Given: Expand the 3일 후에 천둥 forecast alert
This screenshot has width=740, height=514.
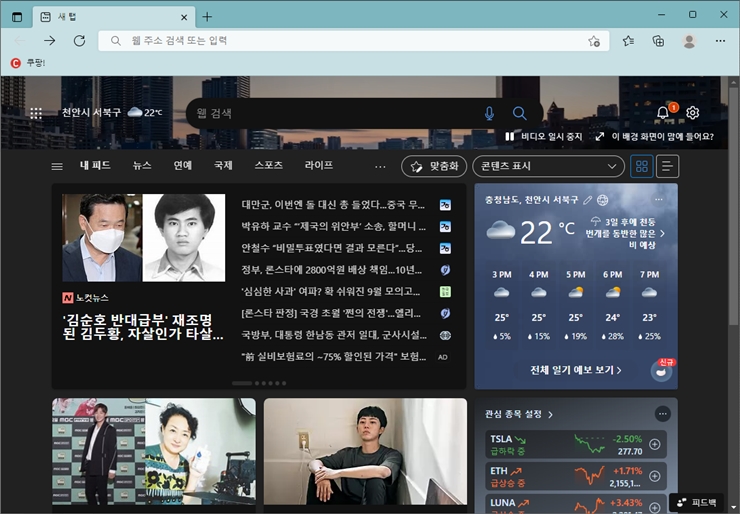Looking at the screenshot, I should (x=625, y=233).
